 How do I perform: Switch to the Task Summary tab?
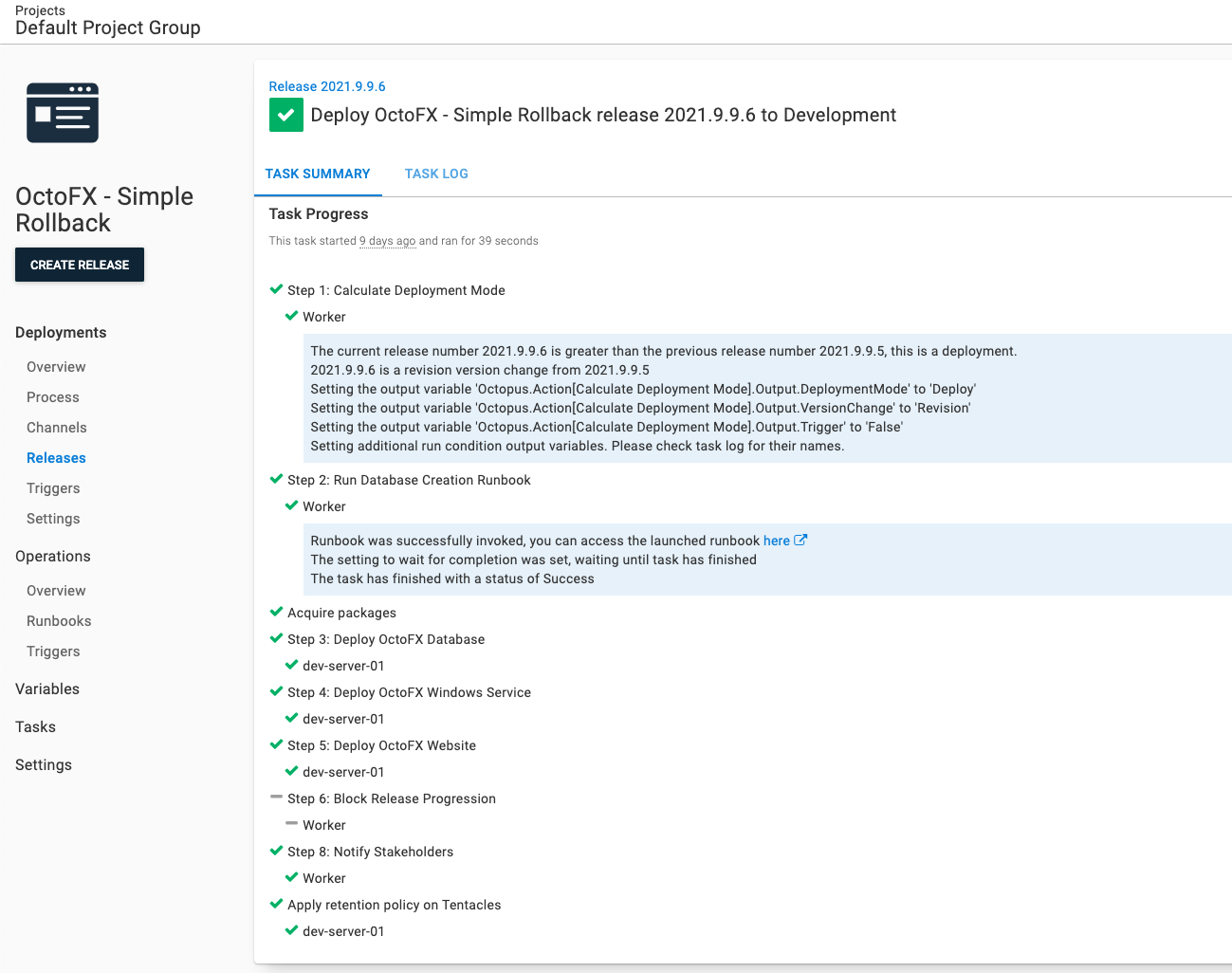coord(318,174)
